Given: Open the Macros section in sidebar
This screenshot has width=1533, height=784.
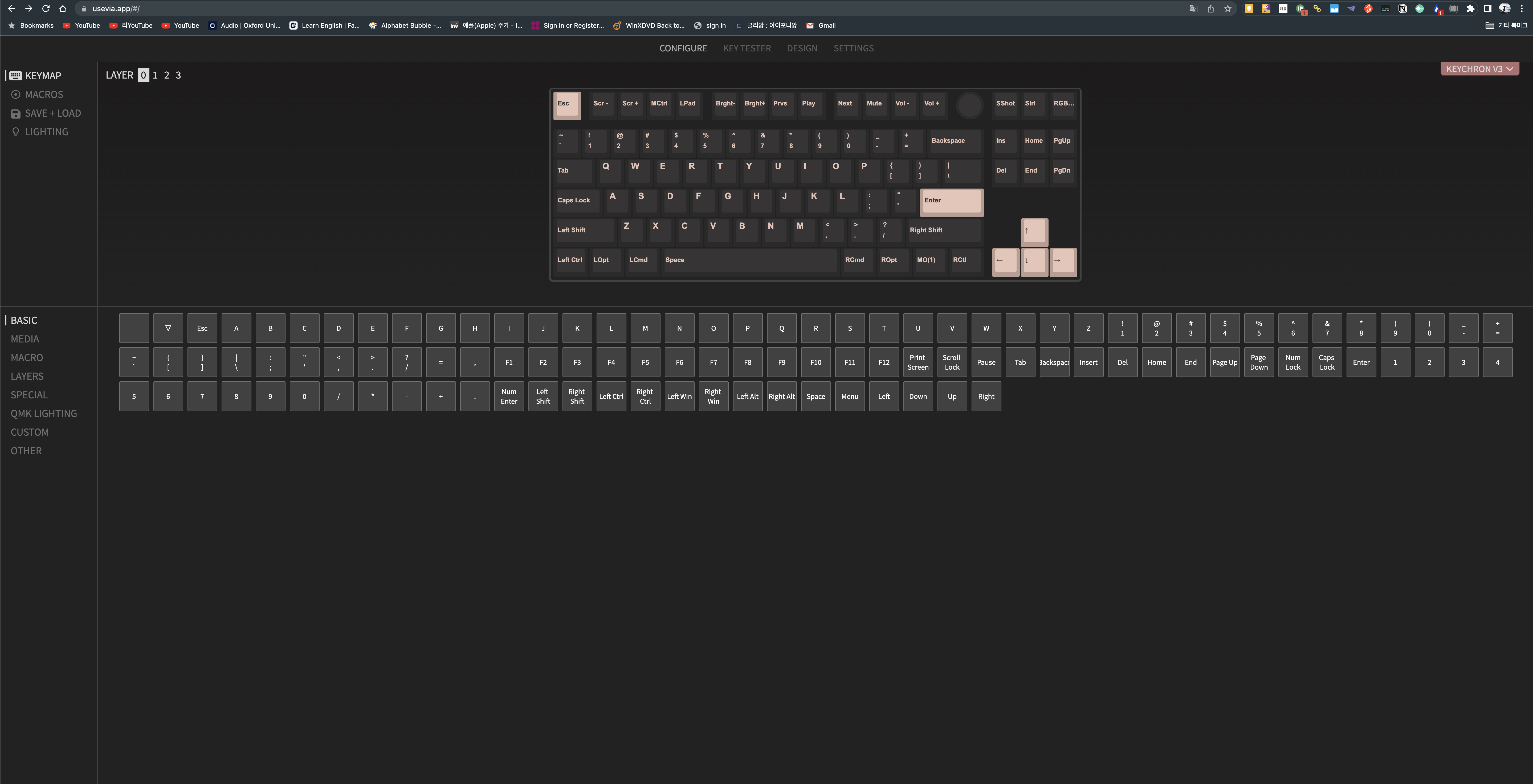Looking at the screenshot, I should 43,95.
